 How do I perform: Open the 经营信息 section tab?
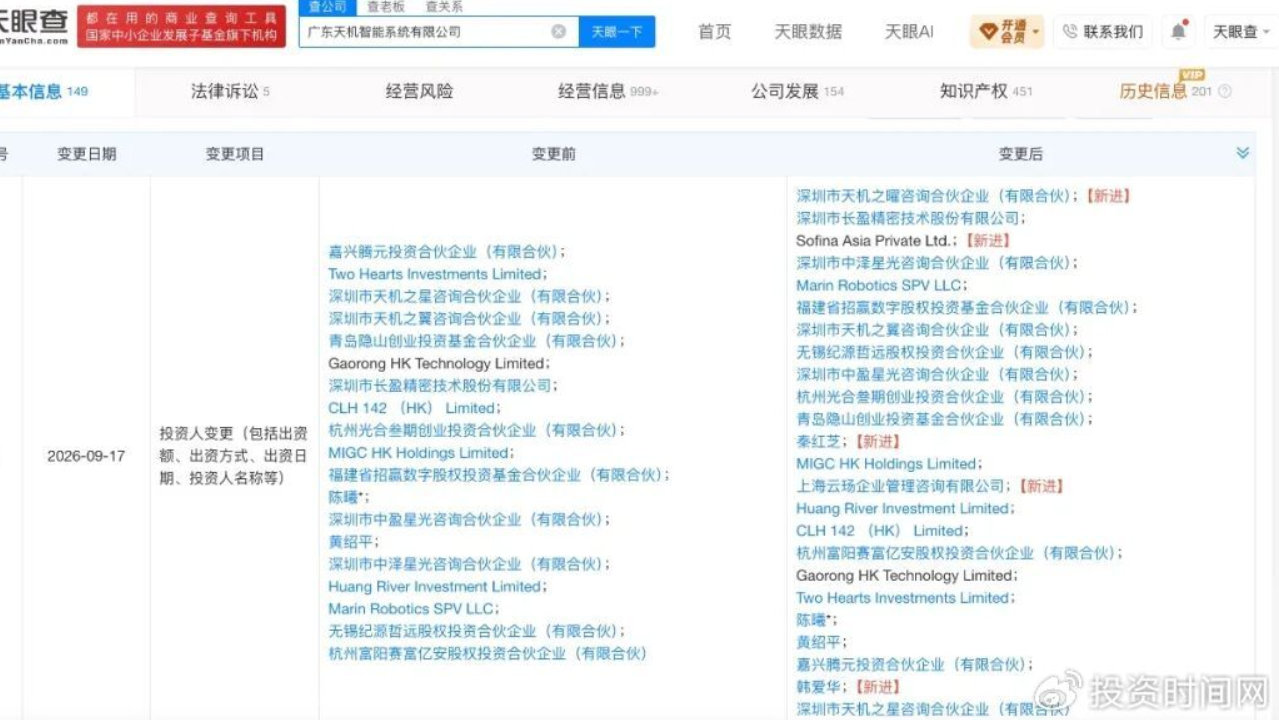(x=608, y=91)
